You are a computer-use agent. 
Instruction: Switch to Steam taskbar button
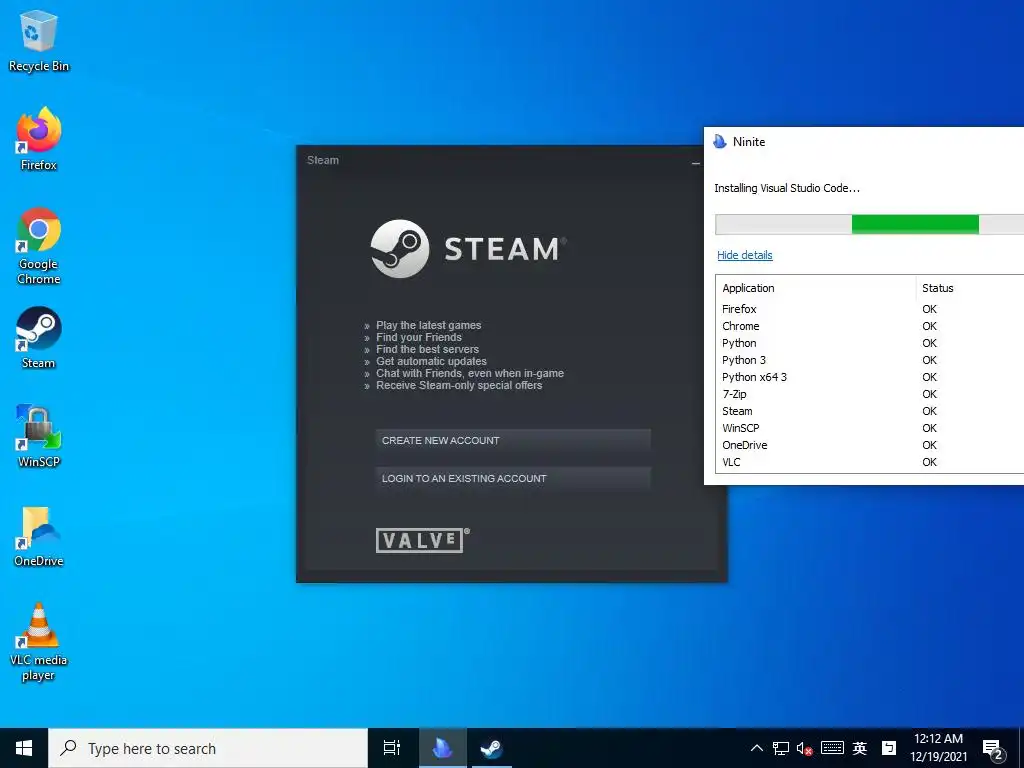pyautogui.click(x=491, y=748)
